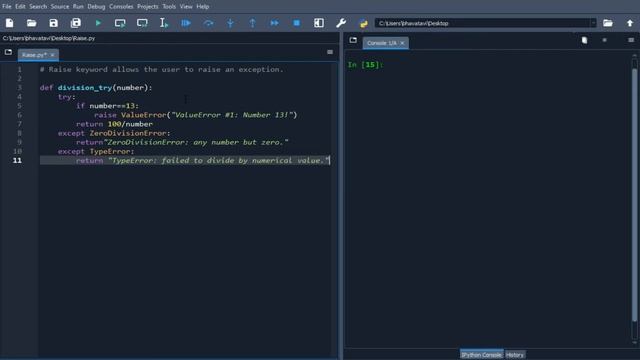This screenshot has width=640, height=360.
Task: Save the current file
Action: pos(53,23)
